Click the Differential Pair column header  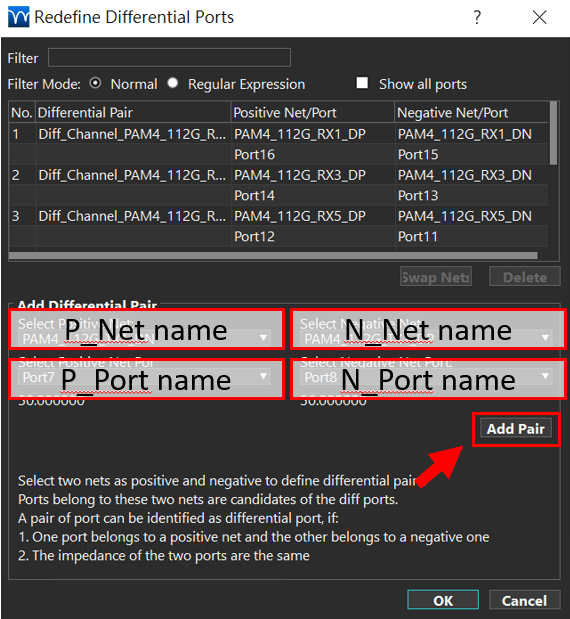[133, 113]
